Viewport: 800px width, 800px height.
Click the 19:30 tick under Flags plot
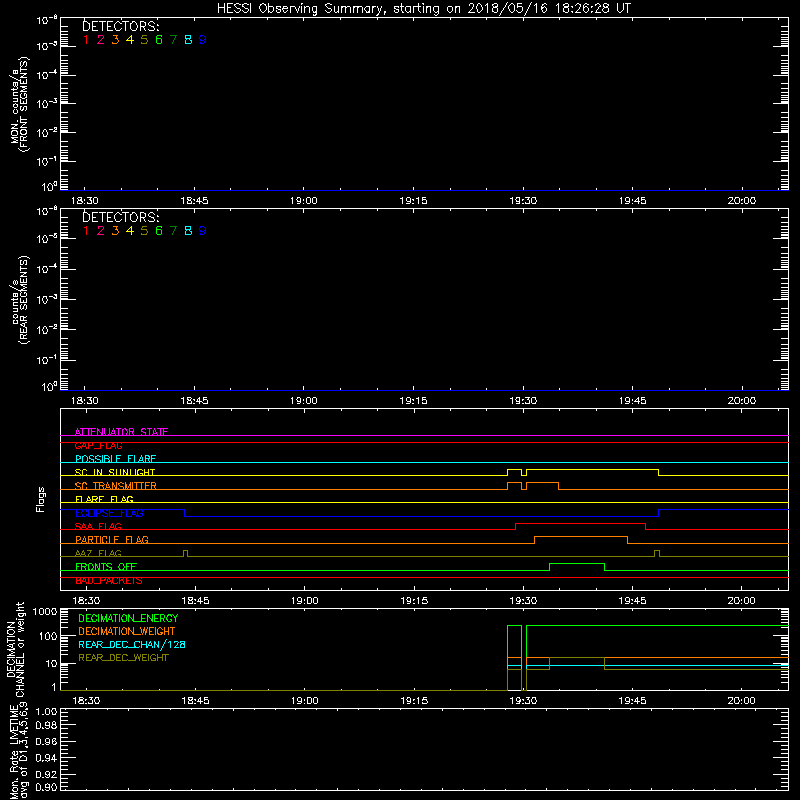[523, 601]
